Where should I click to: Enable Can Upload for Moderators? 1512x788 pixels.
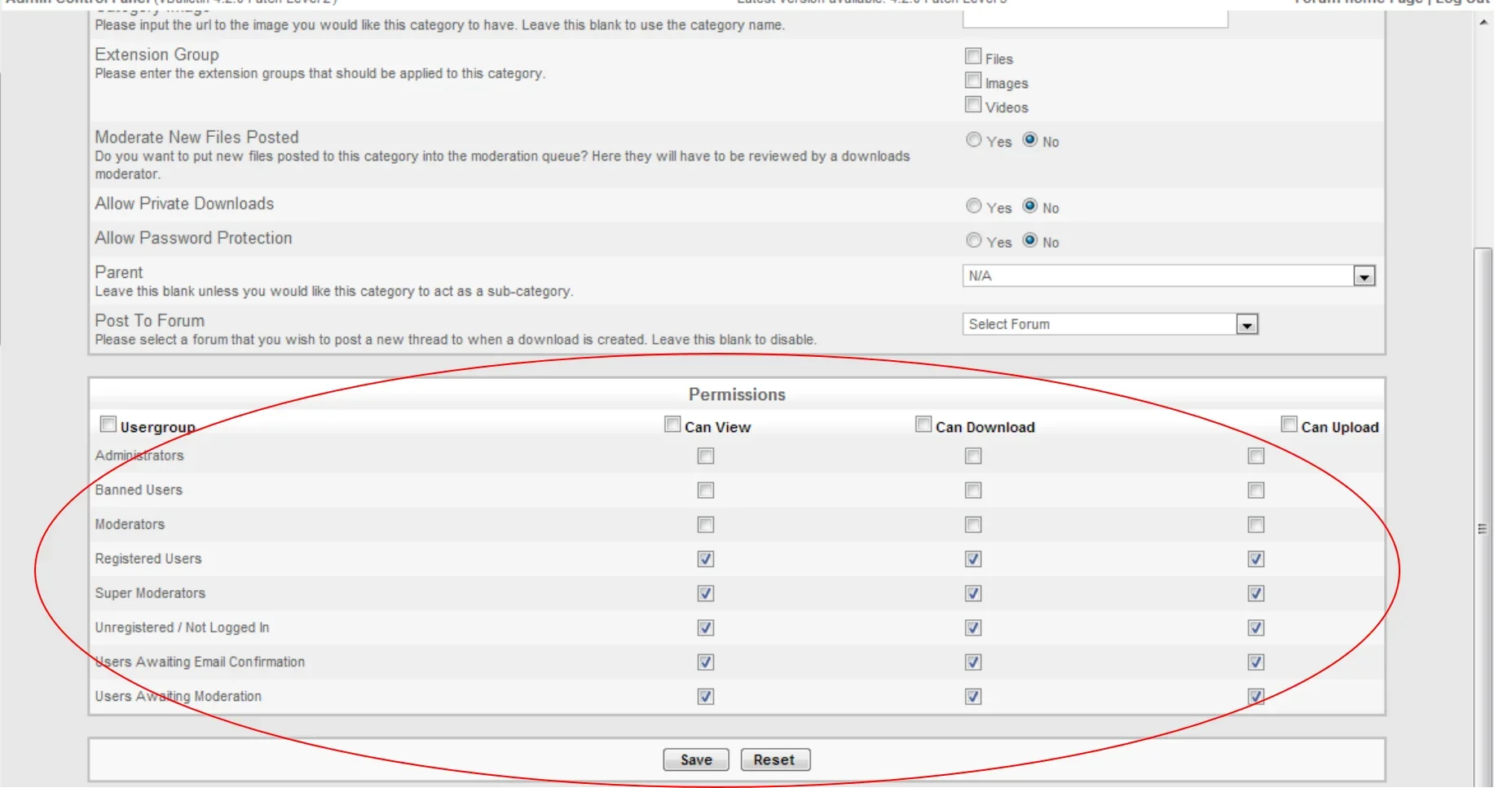pyautogui.click(x=1256, y=525)
